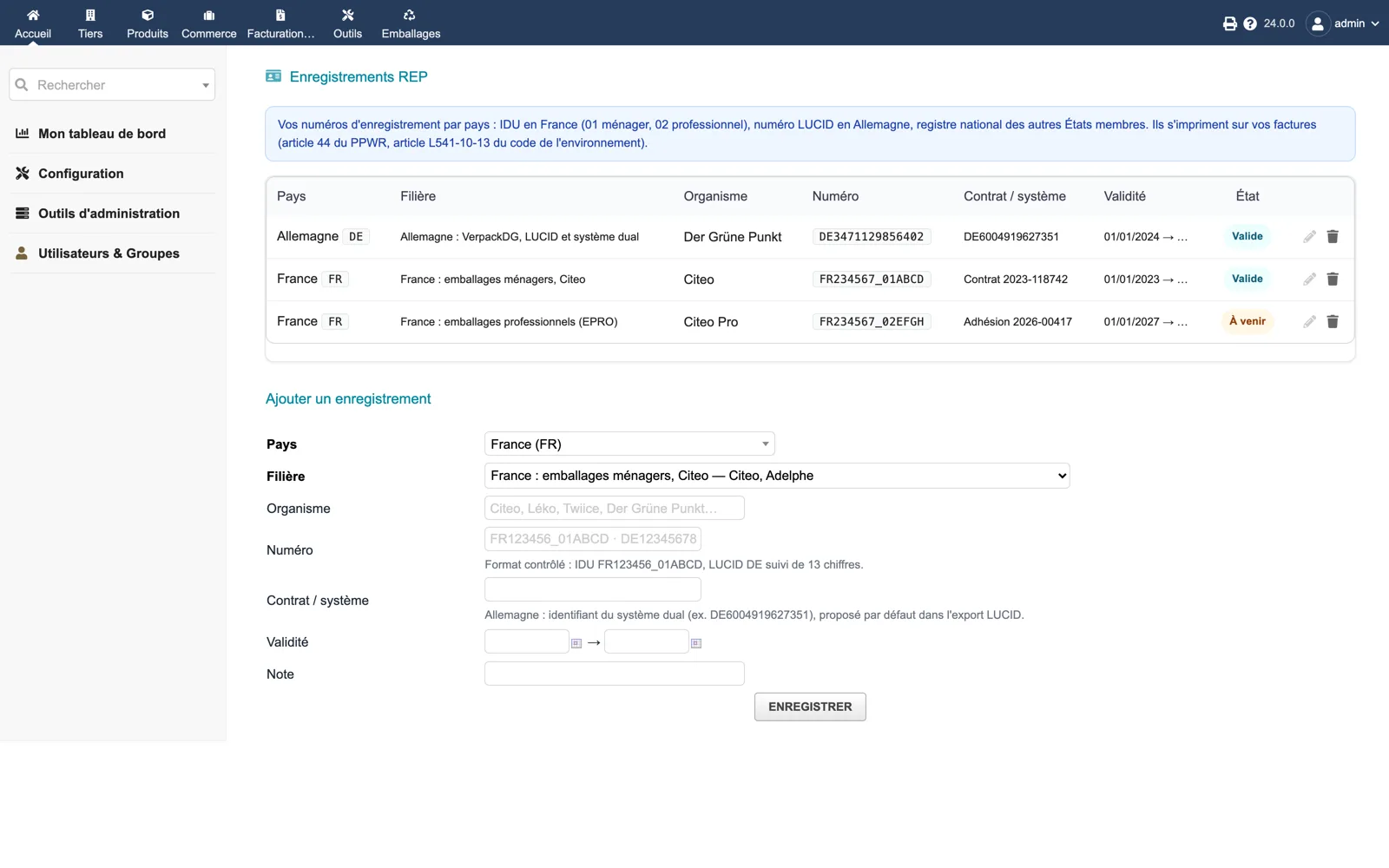The width and height of the screenshot is (1389, 868).
Task: Click the Organisme input field
Action: [x=615, y=508]
